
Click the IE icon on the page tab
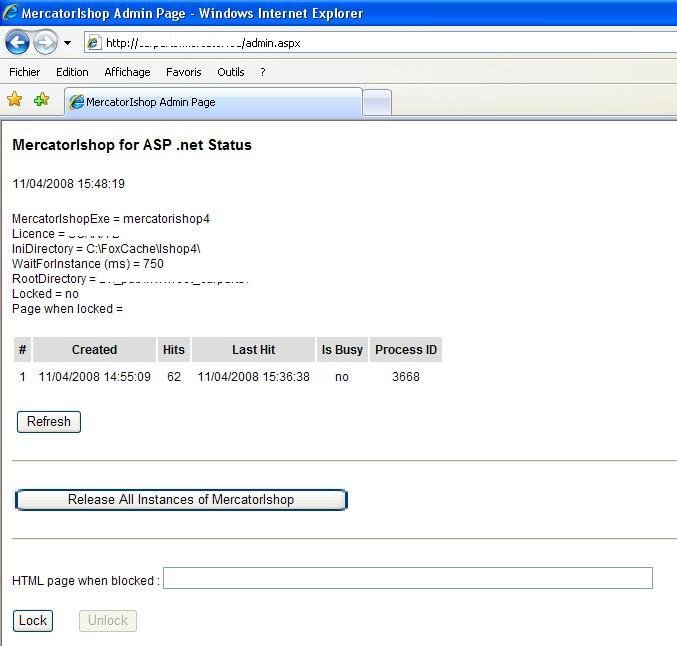click(76, 102)
